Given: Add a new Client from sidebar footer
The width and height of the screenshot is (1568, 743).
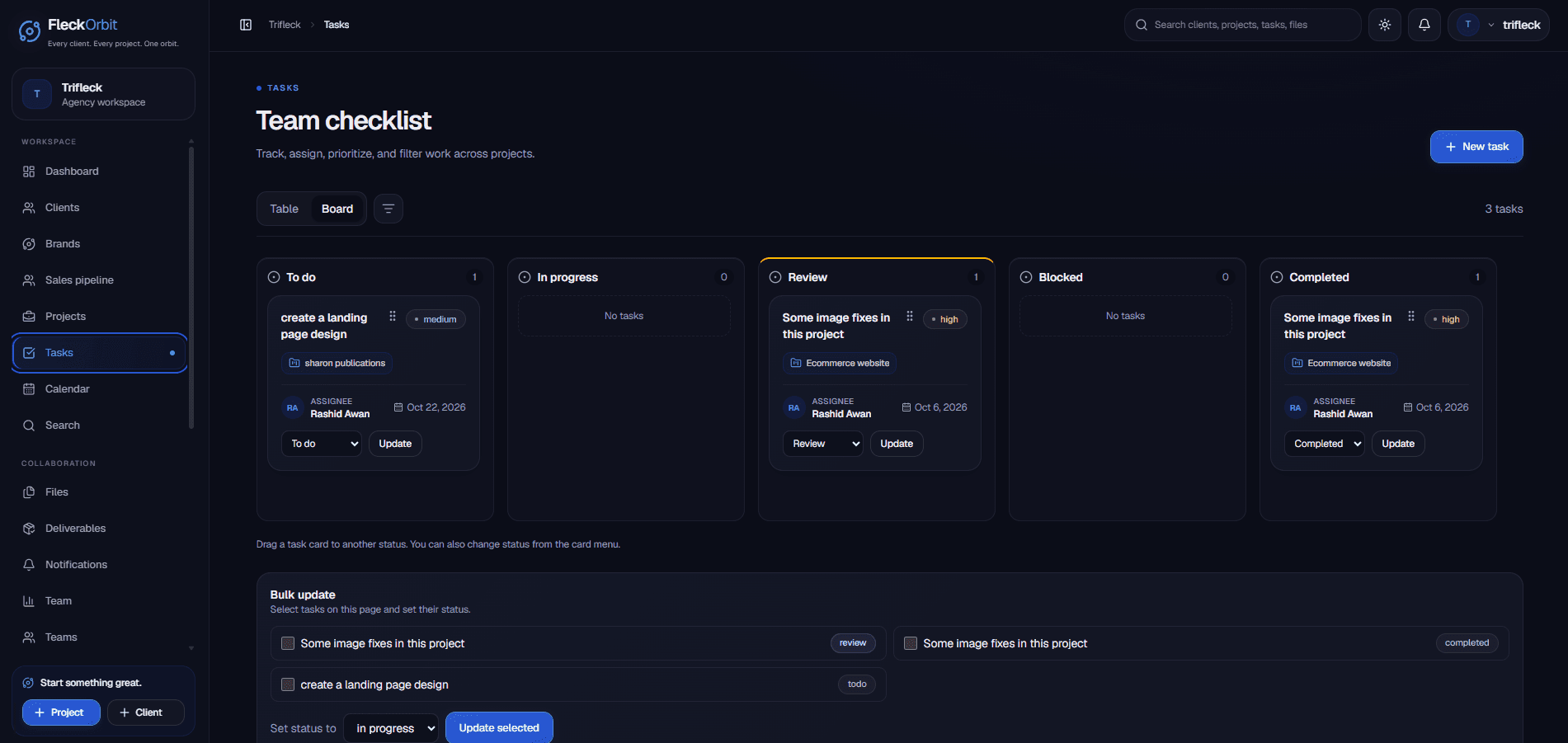Looking at the screenshot, I should [145, 712].
